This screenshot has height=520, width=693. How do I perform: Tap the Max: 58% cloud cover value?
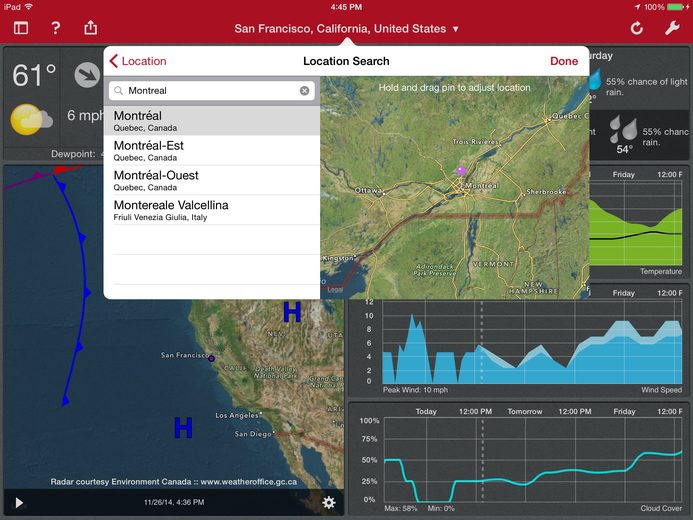click(400, 509)
